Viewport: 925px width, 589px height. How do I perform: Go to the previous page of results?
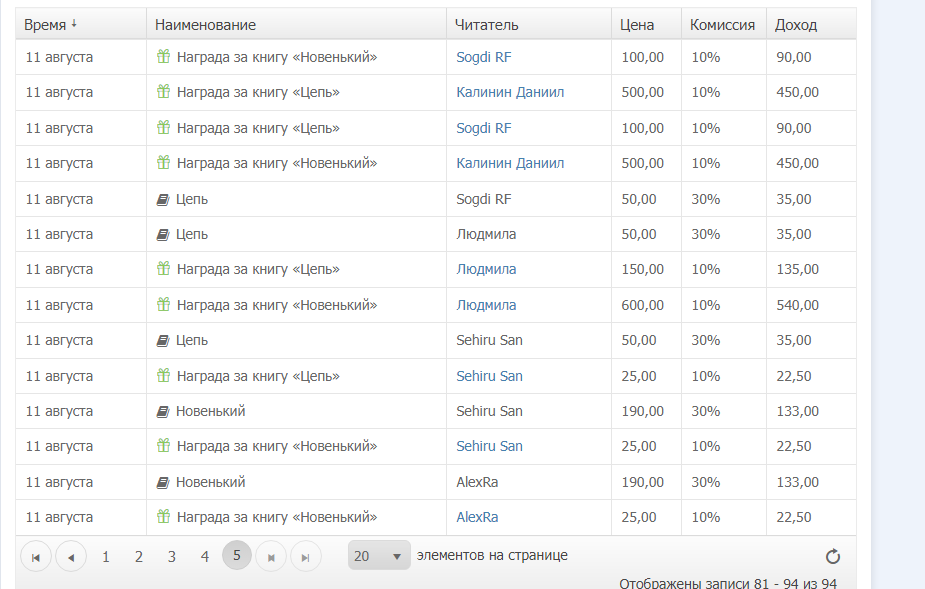pos(70,557)
